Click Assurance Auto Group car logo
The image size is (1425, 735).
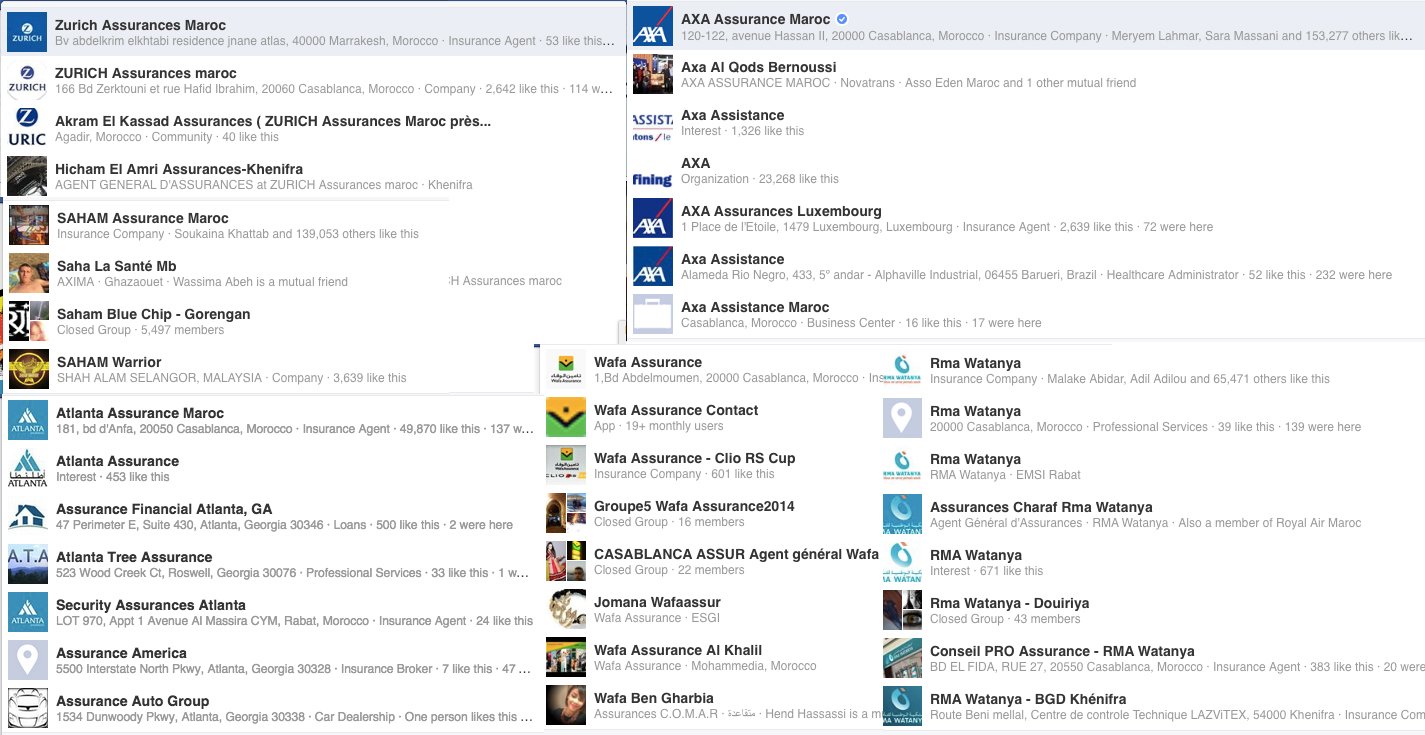point(27,708)
